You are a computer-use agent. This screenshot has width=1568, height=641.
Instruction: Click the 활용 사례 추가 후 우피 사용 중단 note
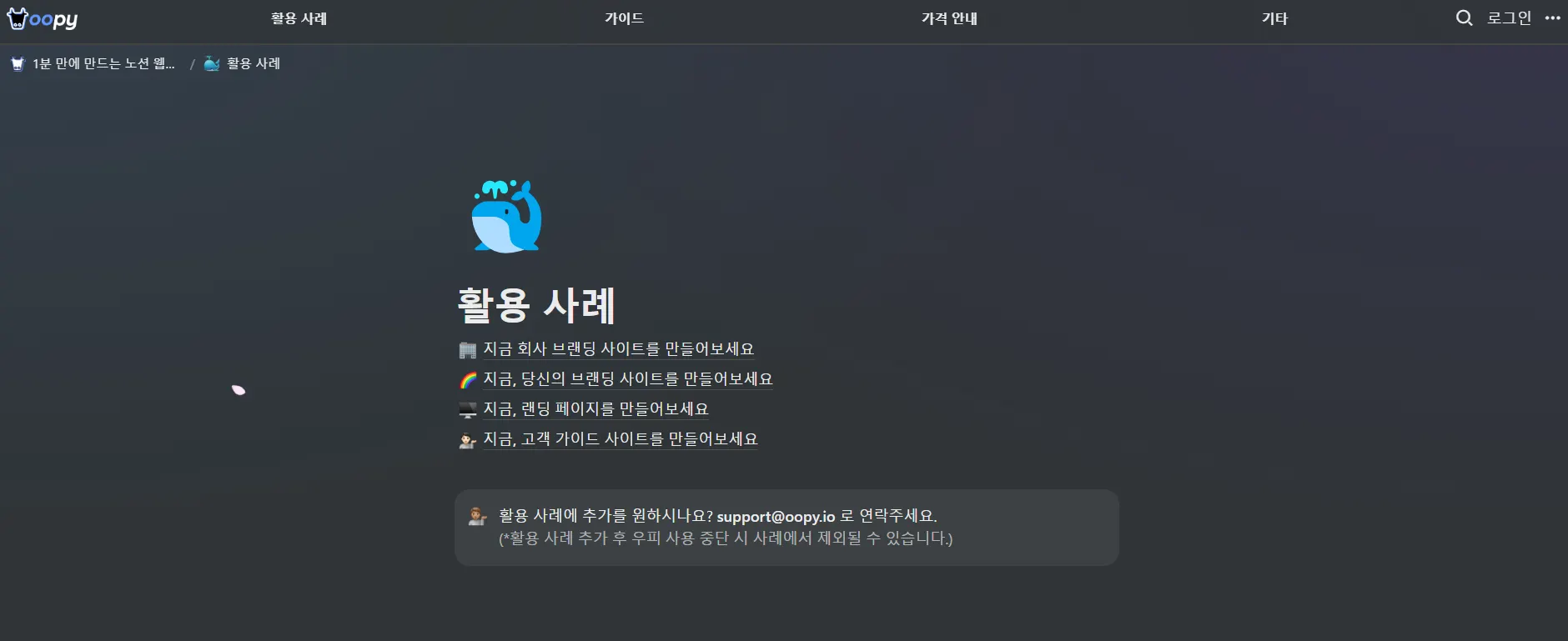(726, 538)
